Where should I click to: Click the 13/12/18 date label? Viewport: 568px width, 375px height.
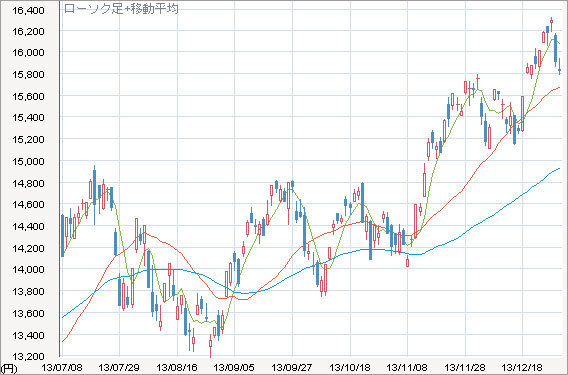pyautogui.click(x=522, y=368)
